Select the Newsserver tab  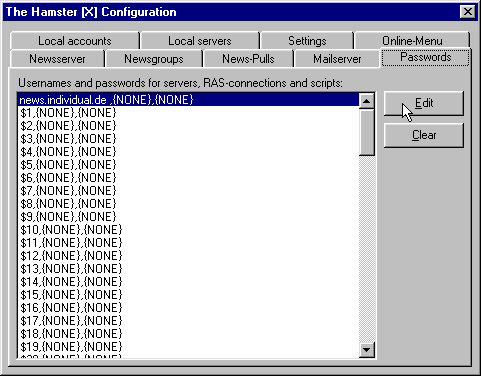point(57,59)
